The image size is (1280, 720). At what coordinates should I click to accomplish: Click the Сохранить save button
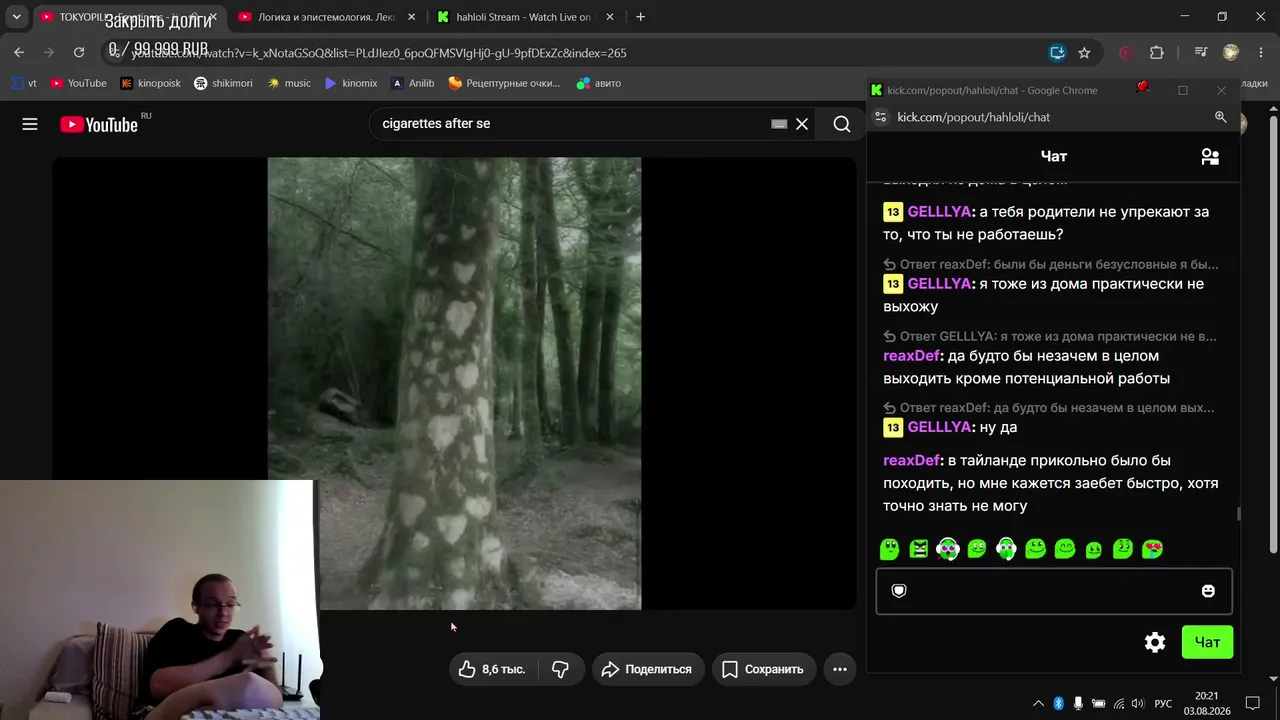click(x=764, y=669)
